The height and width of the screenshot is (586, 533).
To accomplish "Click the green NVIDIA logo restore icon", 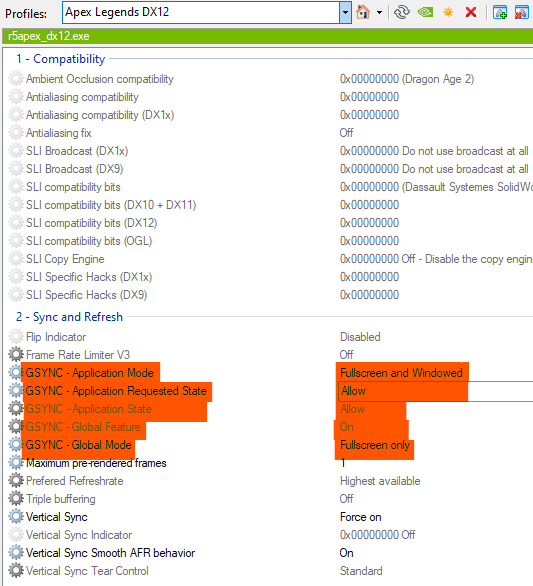I will pos(425,12).
